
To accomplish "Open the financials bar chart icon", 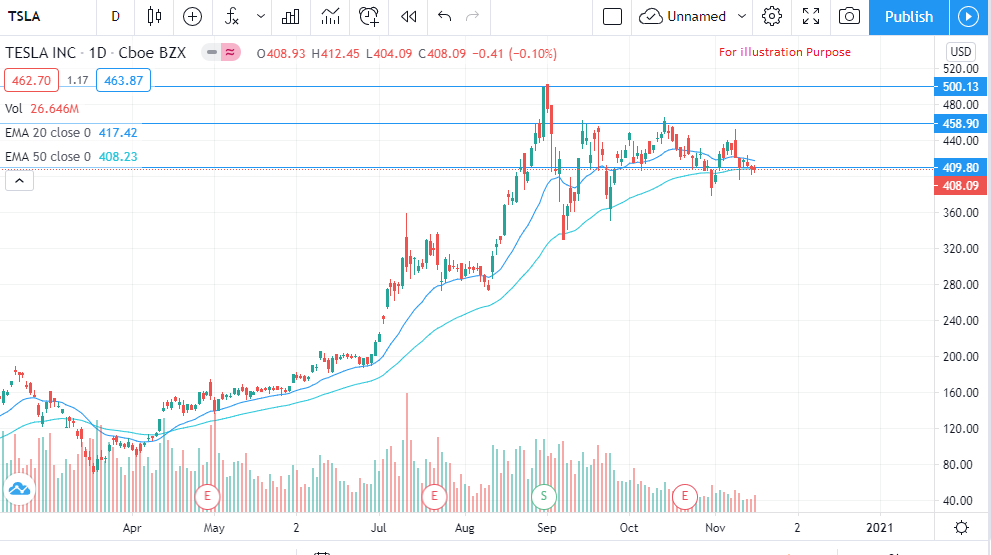I will coord(290,16).
